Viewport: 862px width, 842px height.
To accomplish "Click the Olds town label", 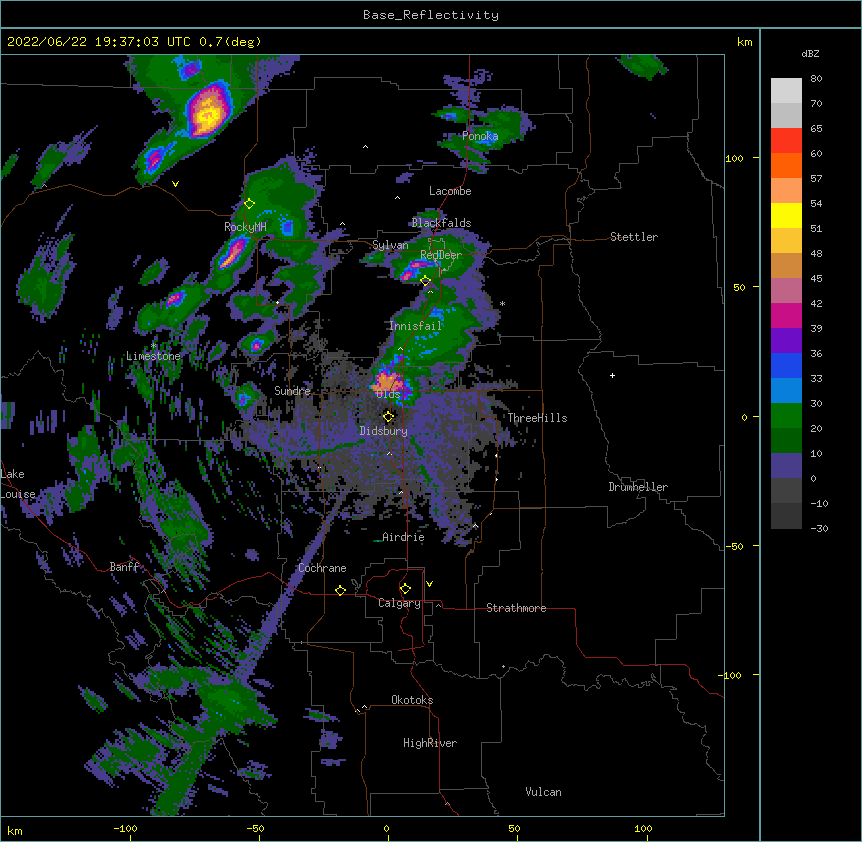I will 388,394.
